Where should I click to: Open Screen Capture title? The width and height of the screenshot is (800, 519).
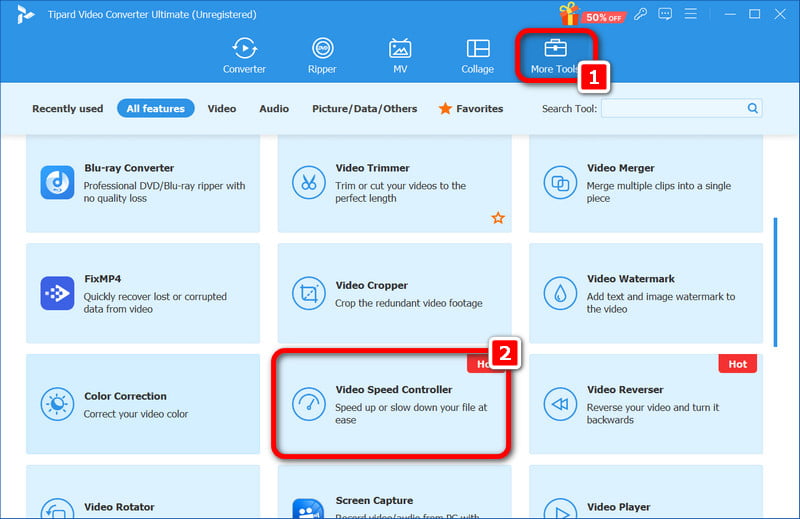[374, 501]
